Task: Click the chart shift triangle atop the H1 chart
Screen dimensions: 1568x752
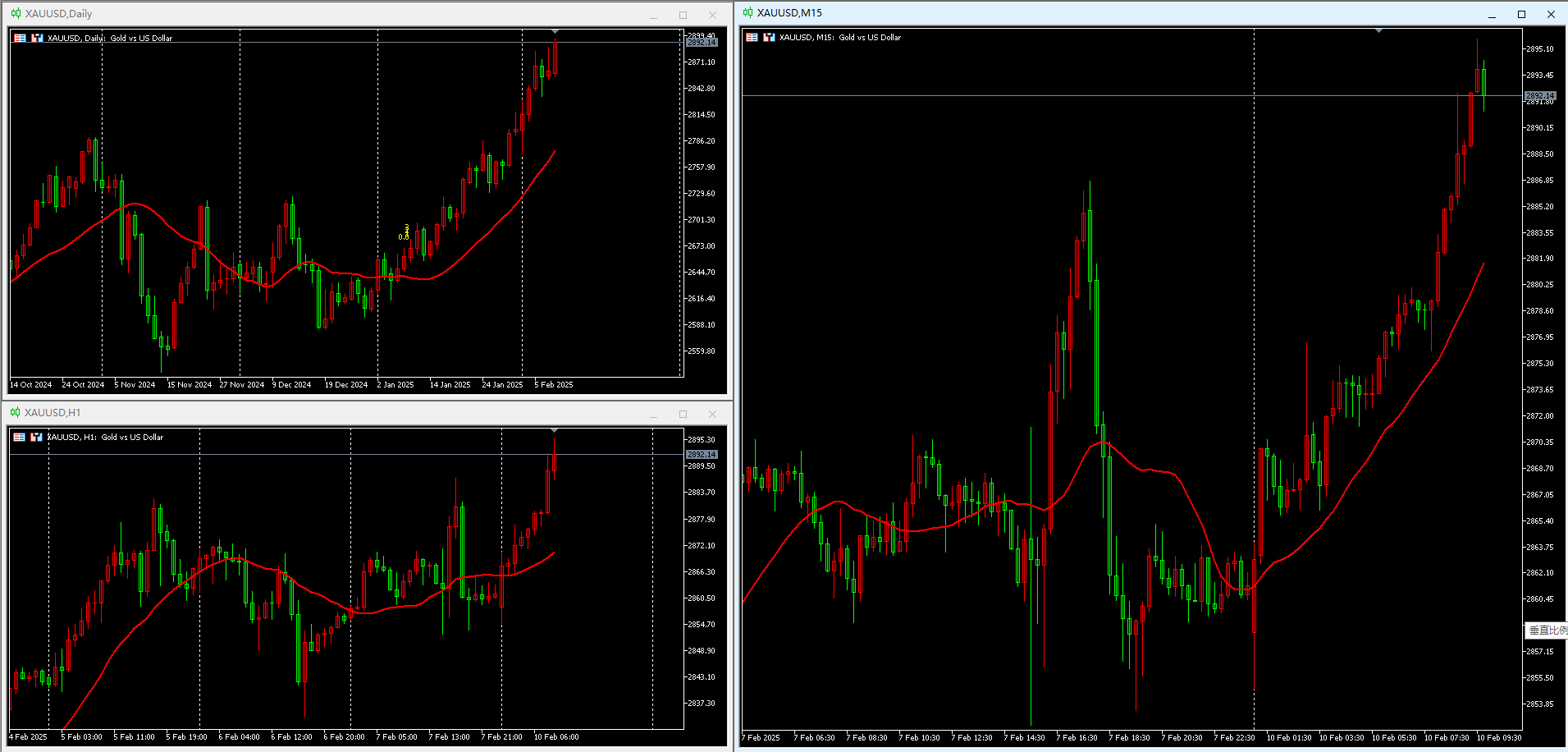Action: tap(555, 430)
